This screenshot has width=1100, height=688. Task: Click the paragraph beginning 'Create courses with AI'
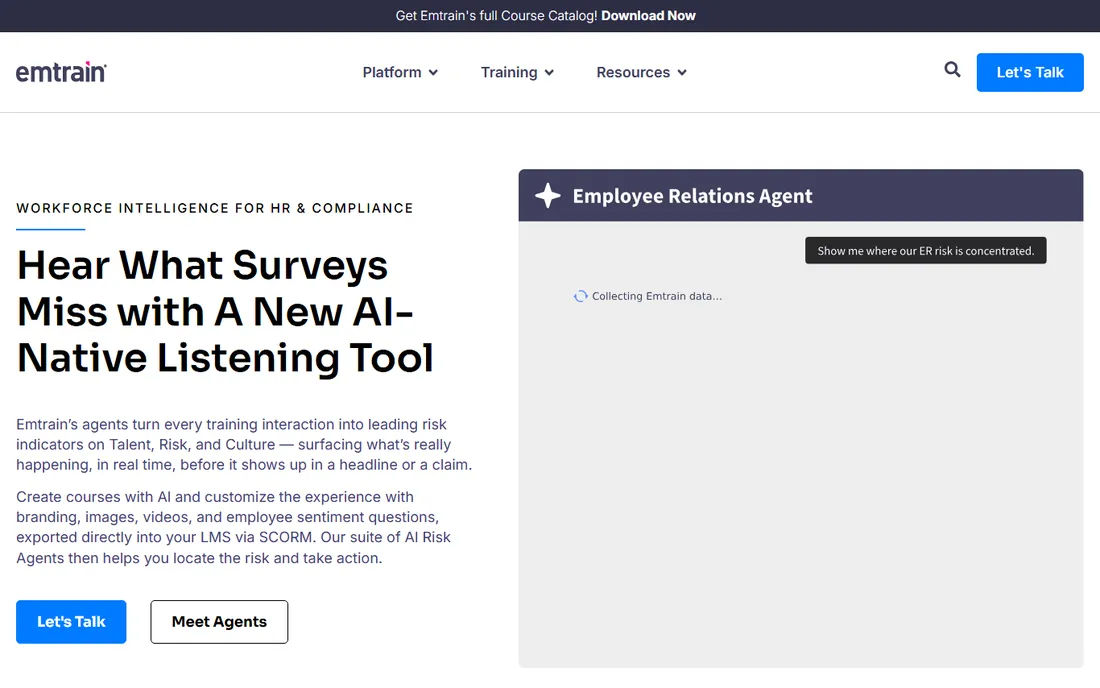click(x=234, y=527)
